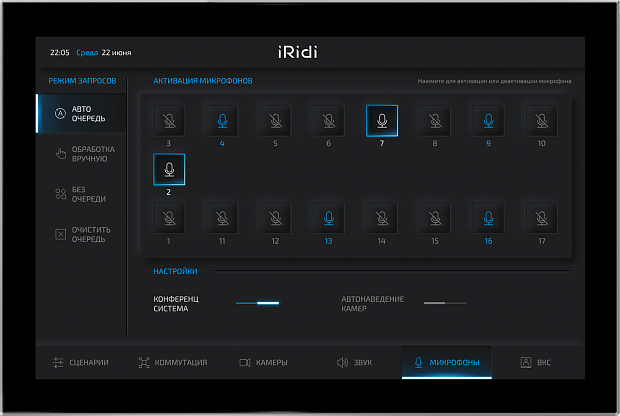620x416 pixels.
Task: Activate microphone 3
Action: click(168, 120)
